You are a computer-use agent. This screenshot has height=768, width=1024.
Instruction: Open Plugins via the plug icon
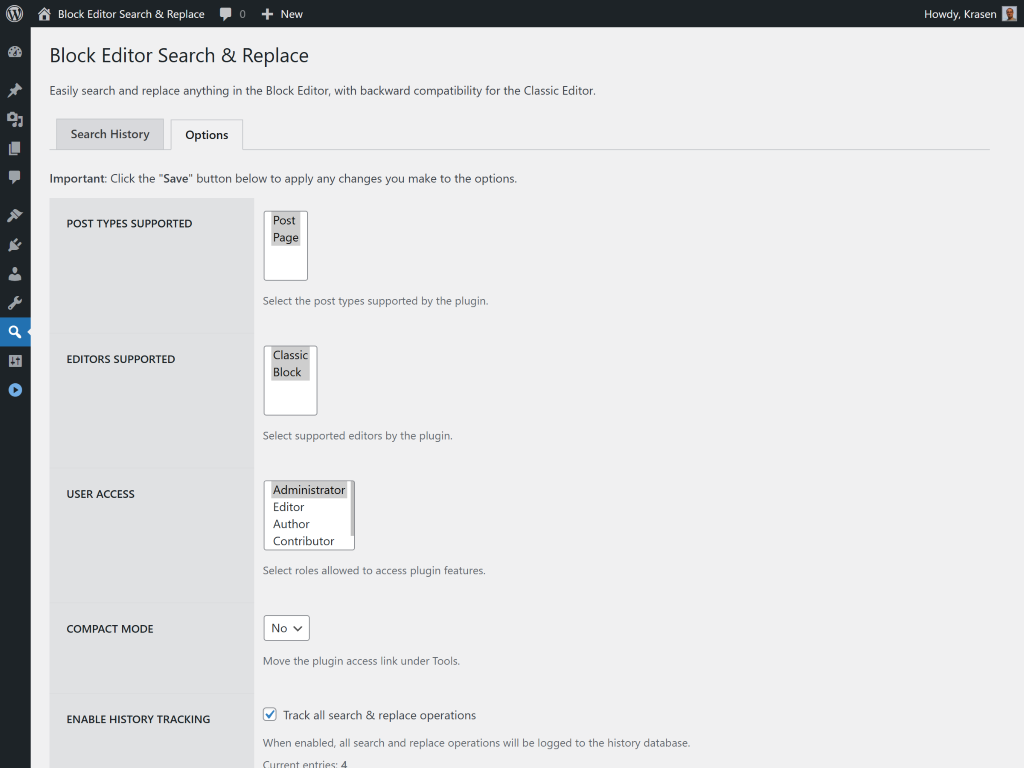pyautogui.click(x=15, y=245)
